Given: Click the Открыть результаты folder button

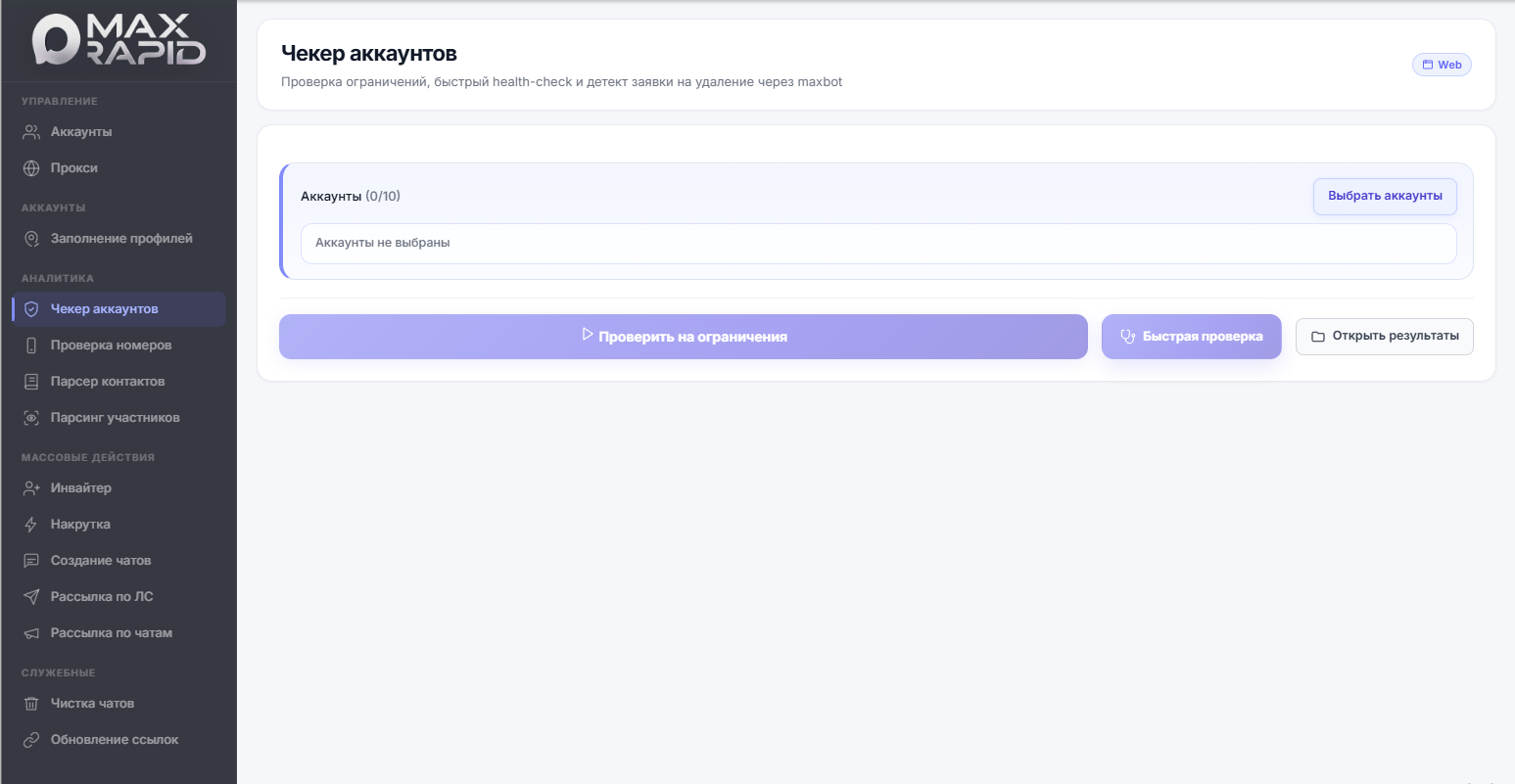Looking at the screenshot, I should tap(1384, 337).
